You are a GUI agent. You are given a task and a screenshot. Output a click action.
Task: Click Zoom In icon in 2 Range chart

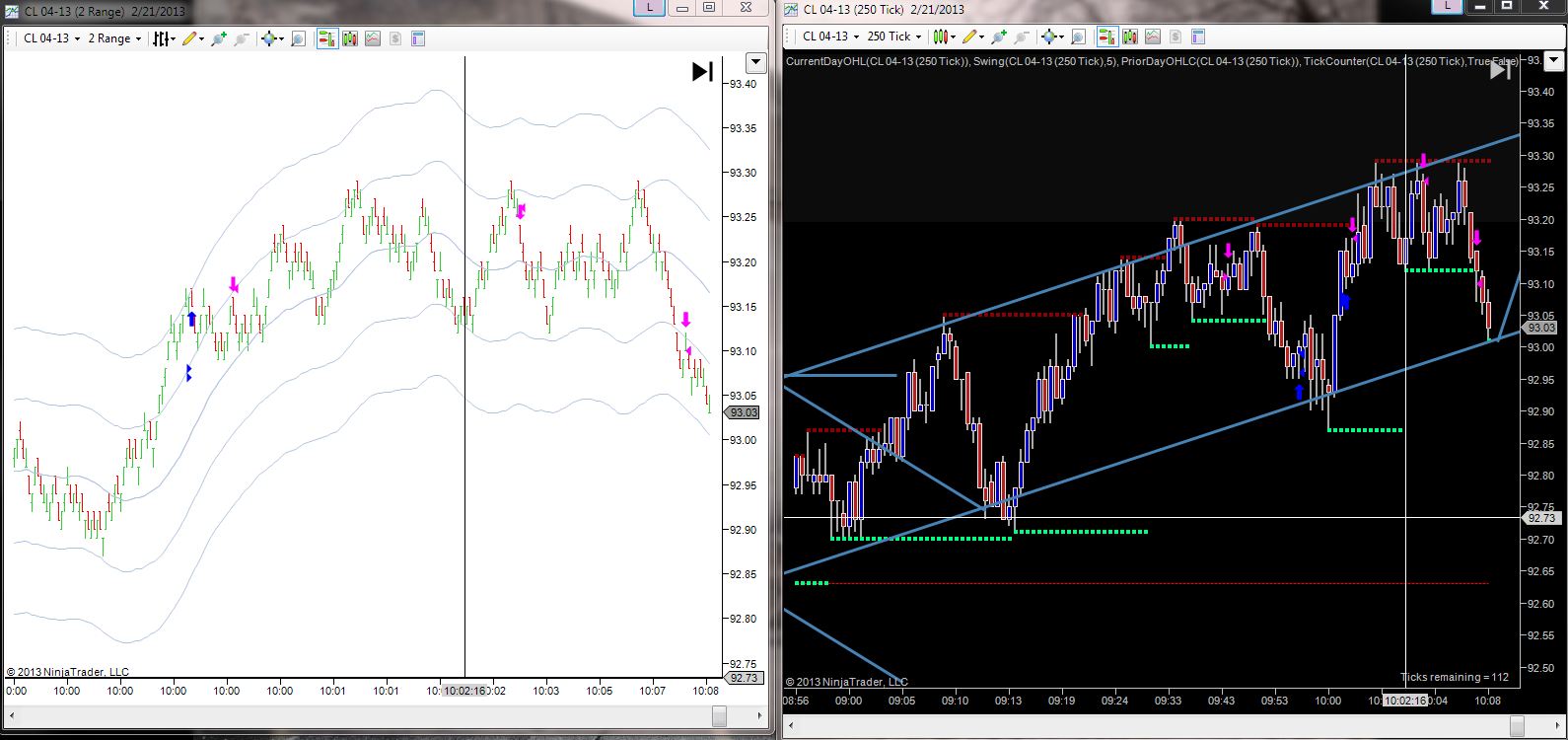pyautogui.click(x=218, y=38)
